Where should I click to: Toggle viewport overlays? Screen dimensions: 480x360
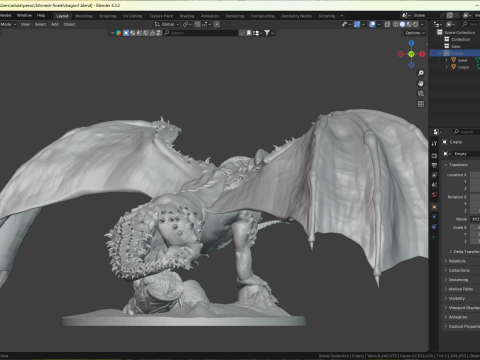(x=372, y=24)
